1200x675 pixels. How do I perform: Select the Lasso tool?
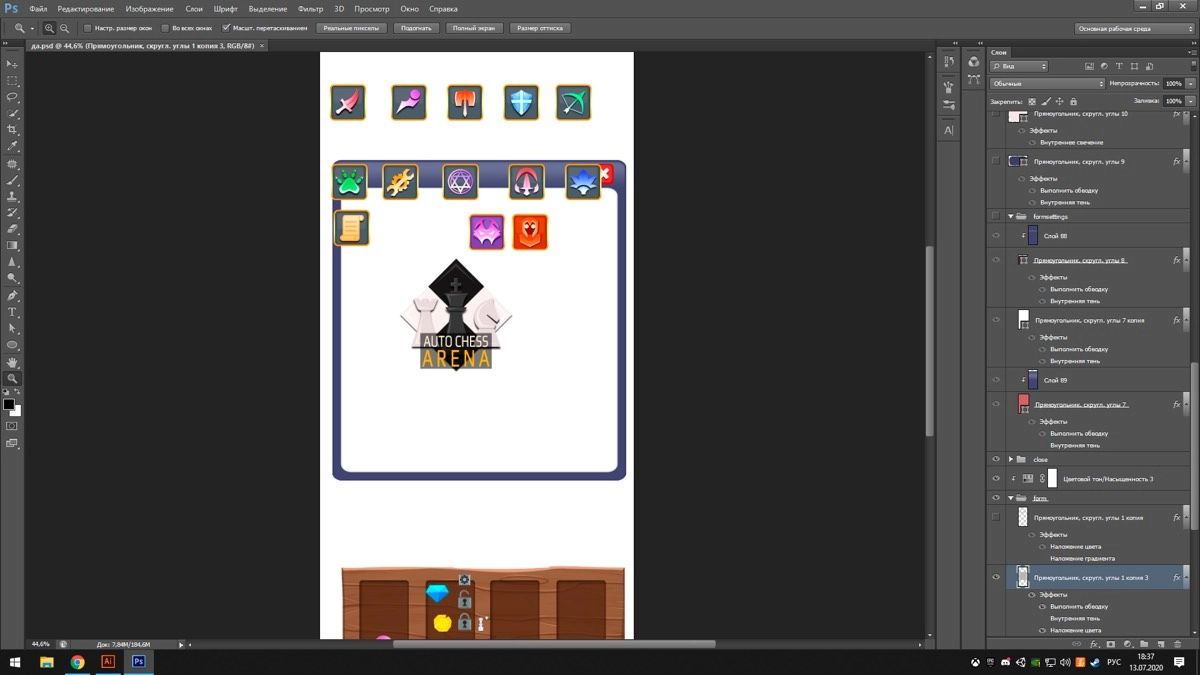[x=12, y=97]
